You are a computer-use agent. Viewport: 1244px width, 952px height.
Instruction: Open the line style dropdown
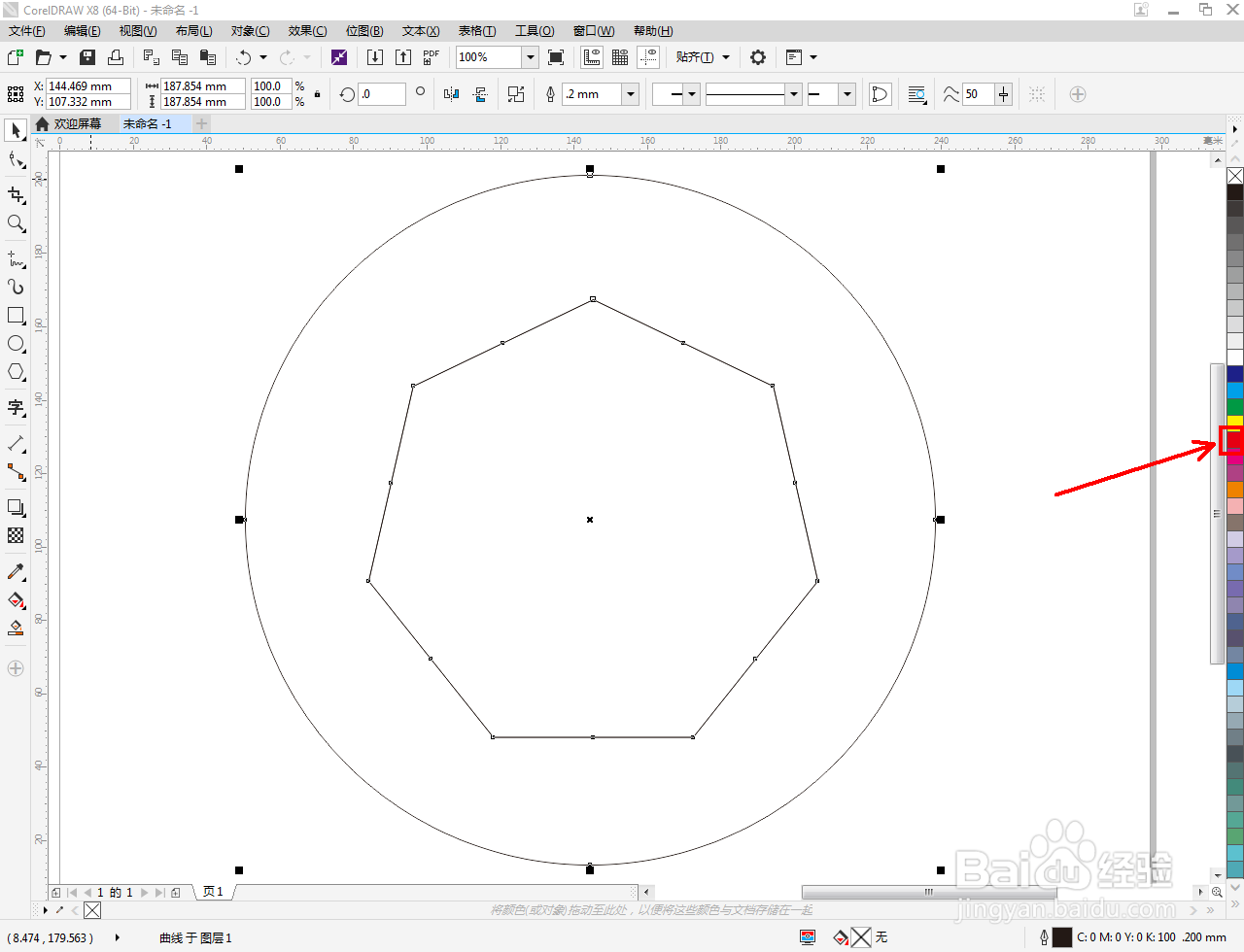[x=794, y=94]
